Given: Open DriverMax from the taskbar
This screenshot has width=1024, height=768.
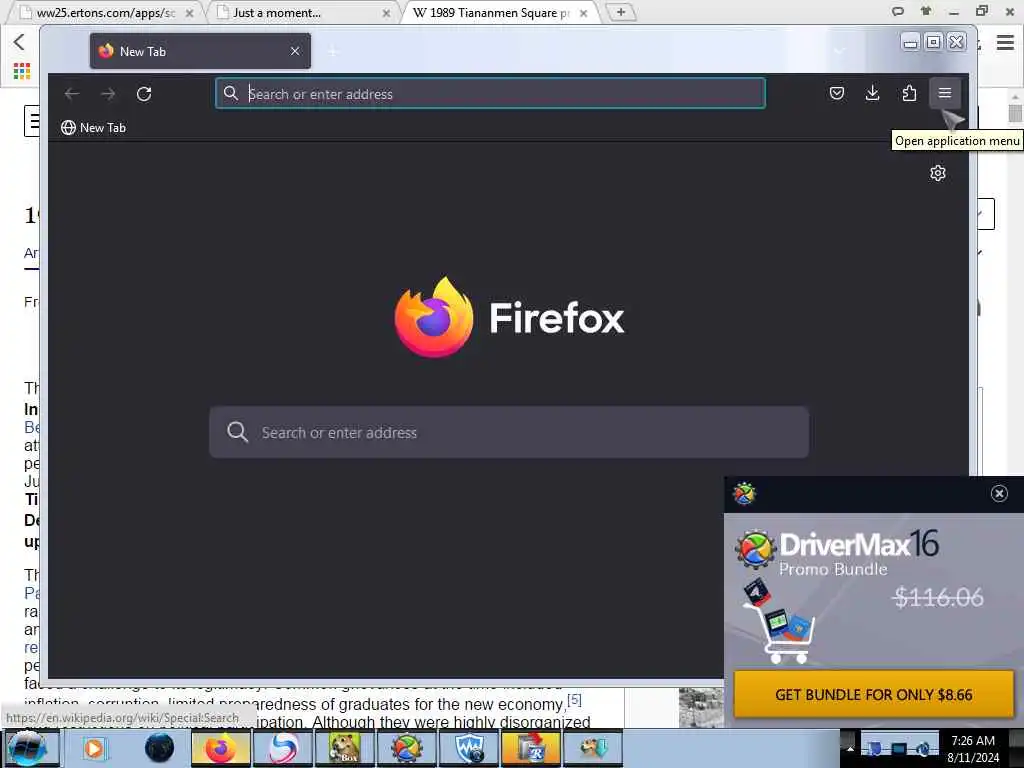Looking at the screenshot, I should (406, 748).
